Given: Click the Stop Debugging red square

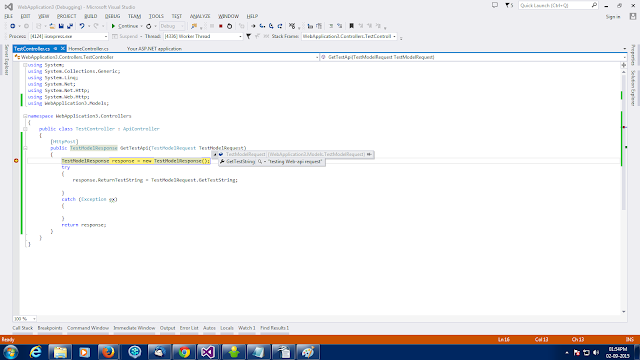Looking at the screenshot, I should pos(220,26).
